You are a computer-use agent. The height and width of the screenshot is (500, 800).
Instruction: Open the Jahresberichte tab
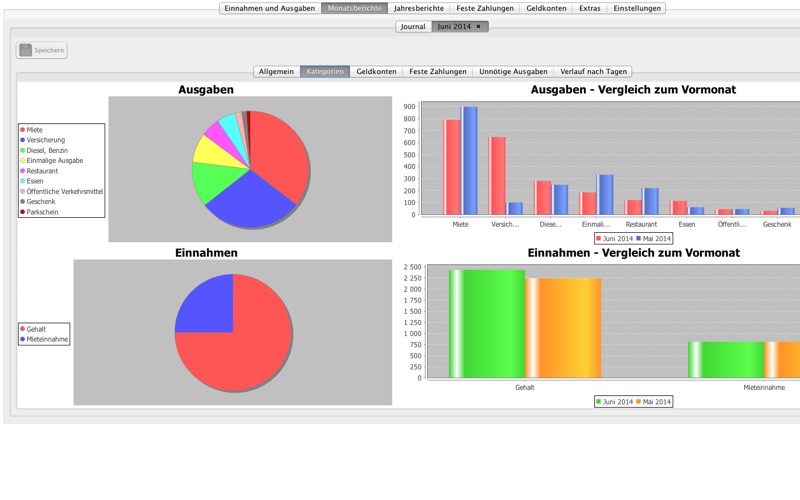click(x=419, y=8)
